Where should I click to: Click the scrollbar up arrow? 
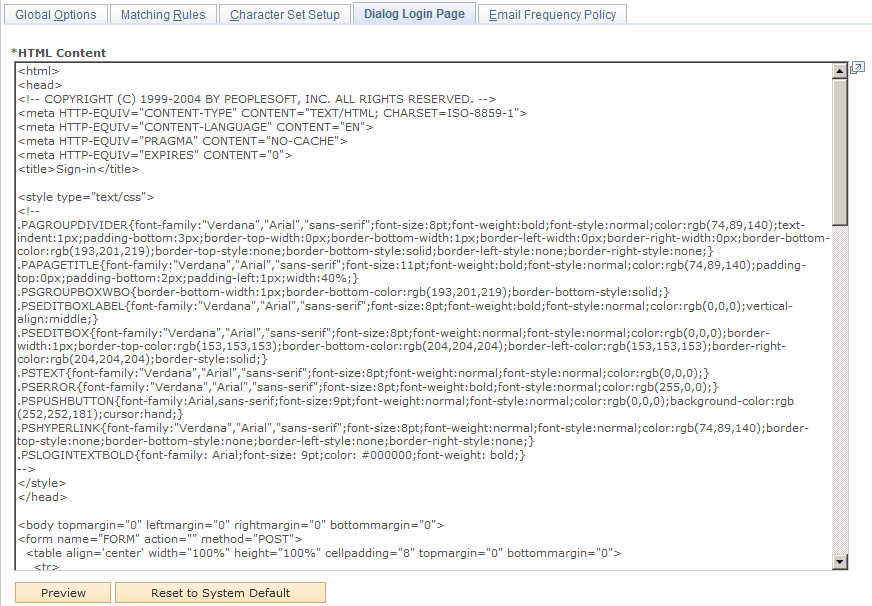840,71
